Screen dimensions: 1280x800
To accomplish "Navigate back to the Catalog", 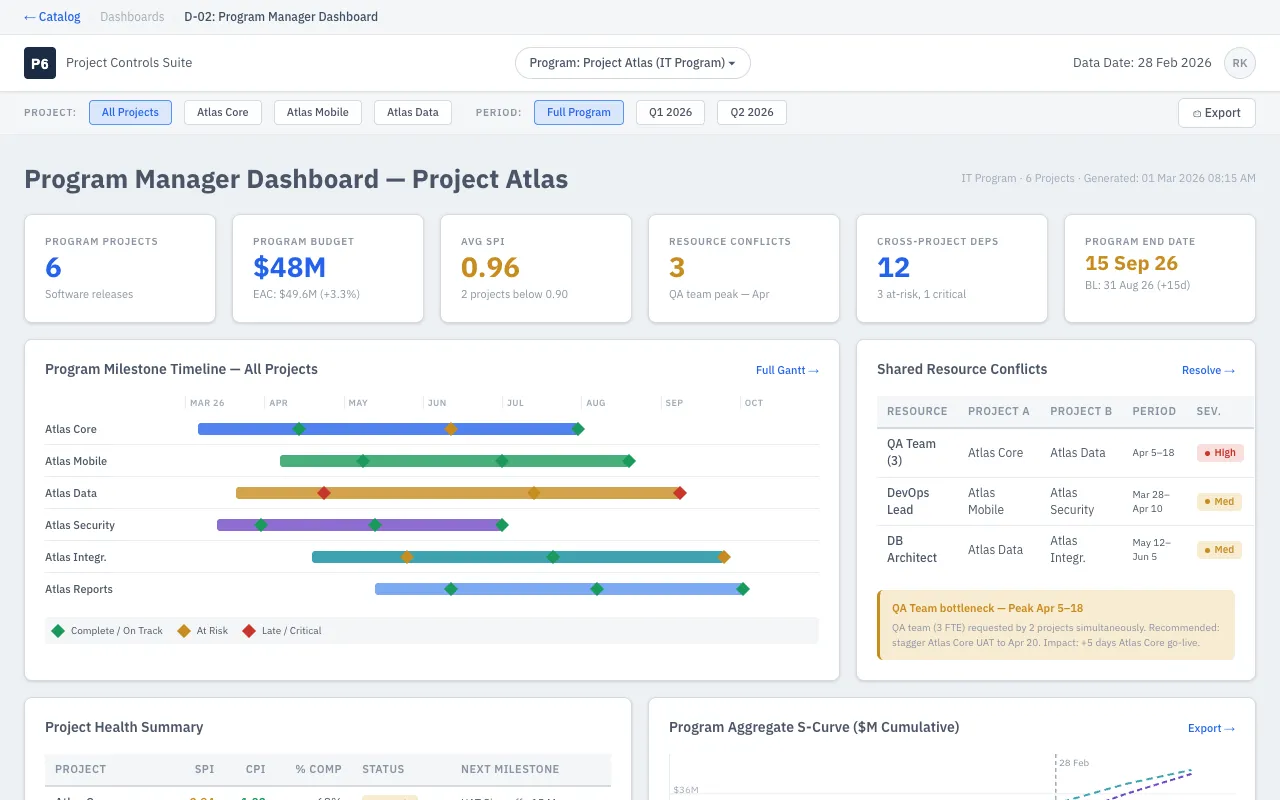I will [52, 16].
